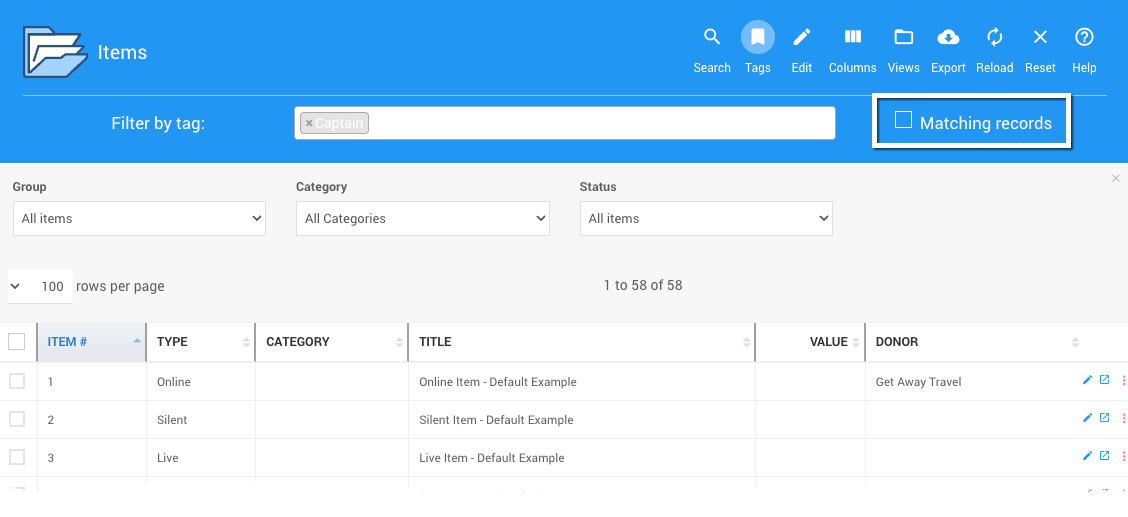Export records with cloud download icon
The image size is (1128, 517).
pos(947,38)
